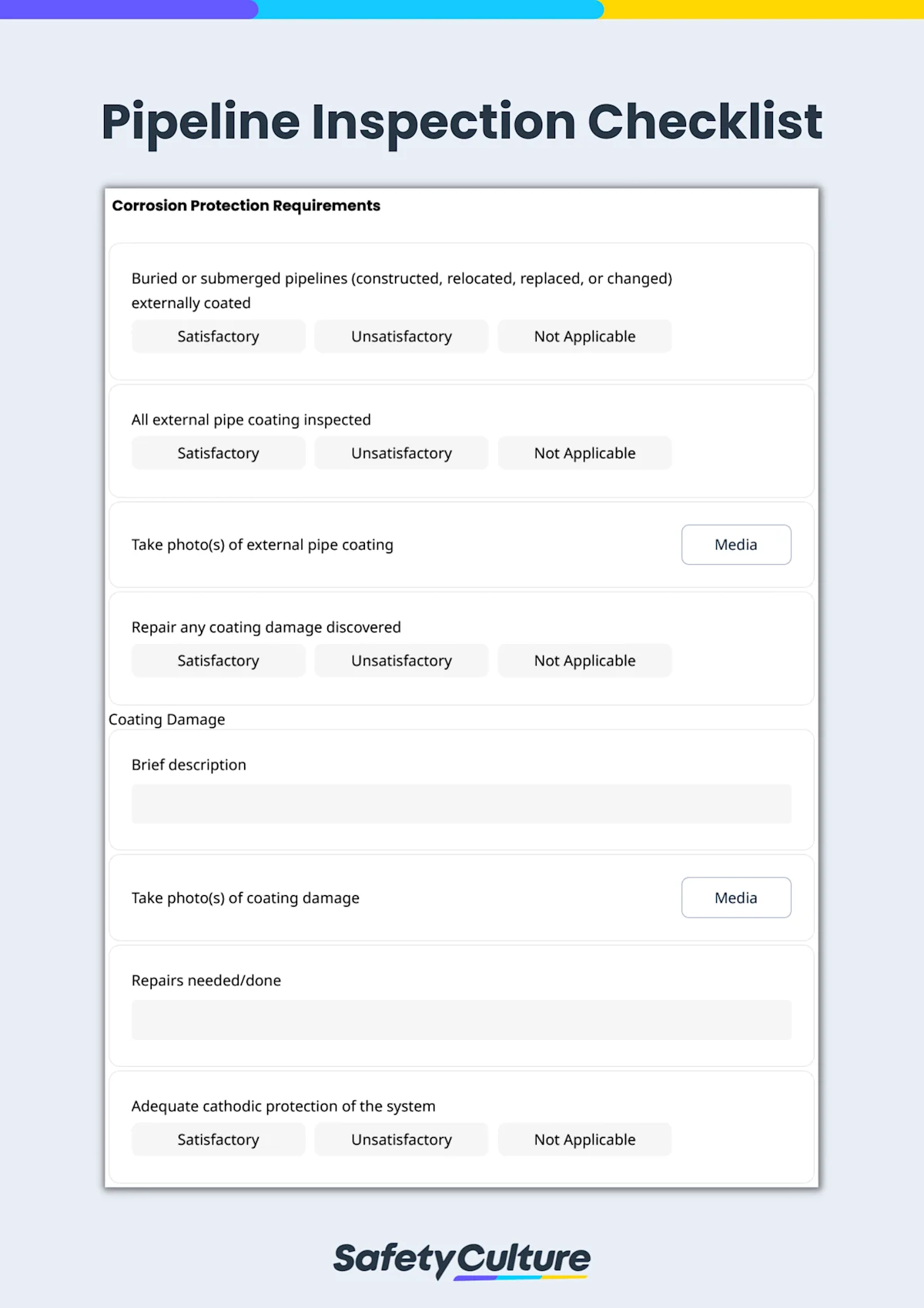
Task: Select 'Not Applicable' for buried or submerged pipelines
Action: tap(584, 336)
